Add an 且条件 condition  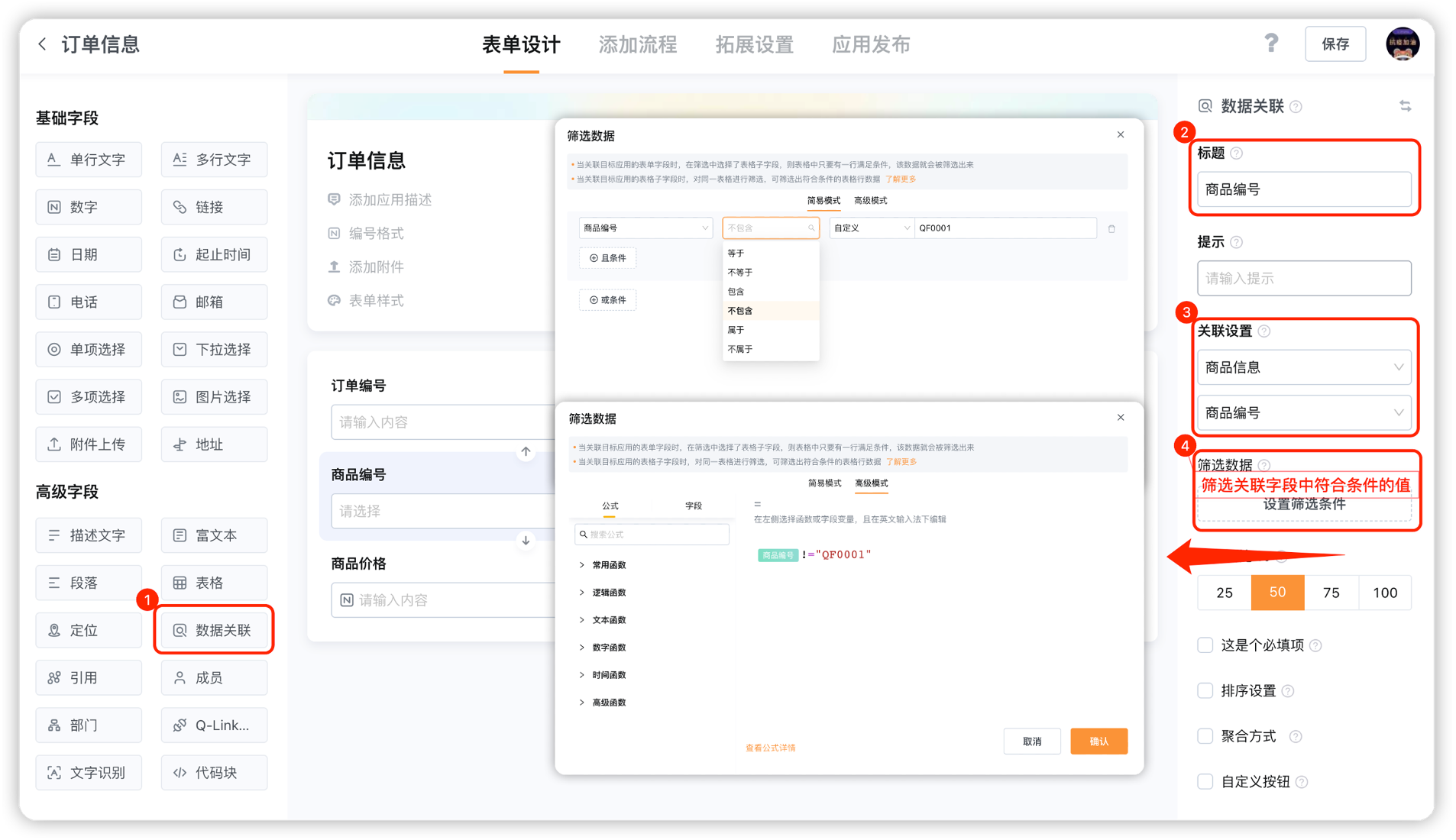(608, 258)
